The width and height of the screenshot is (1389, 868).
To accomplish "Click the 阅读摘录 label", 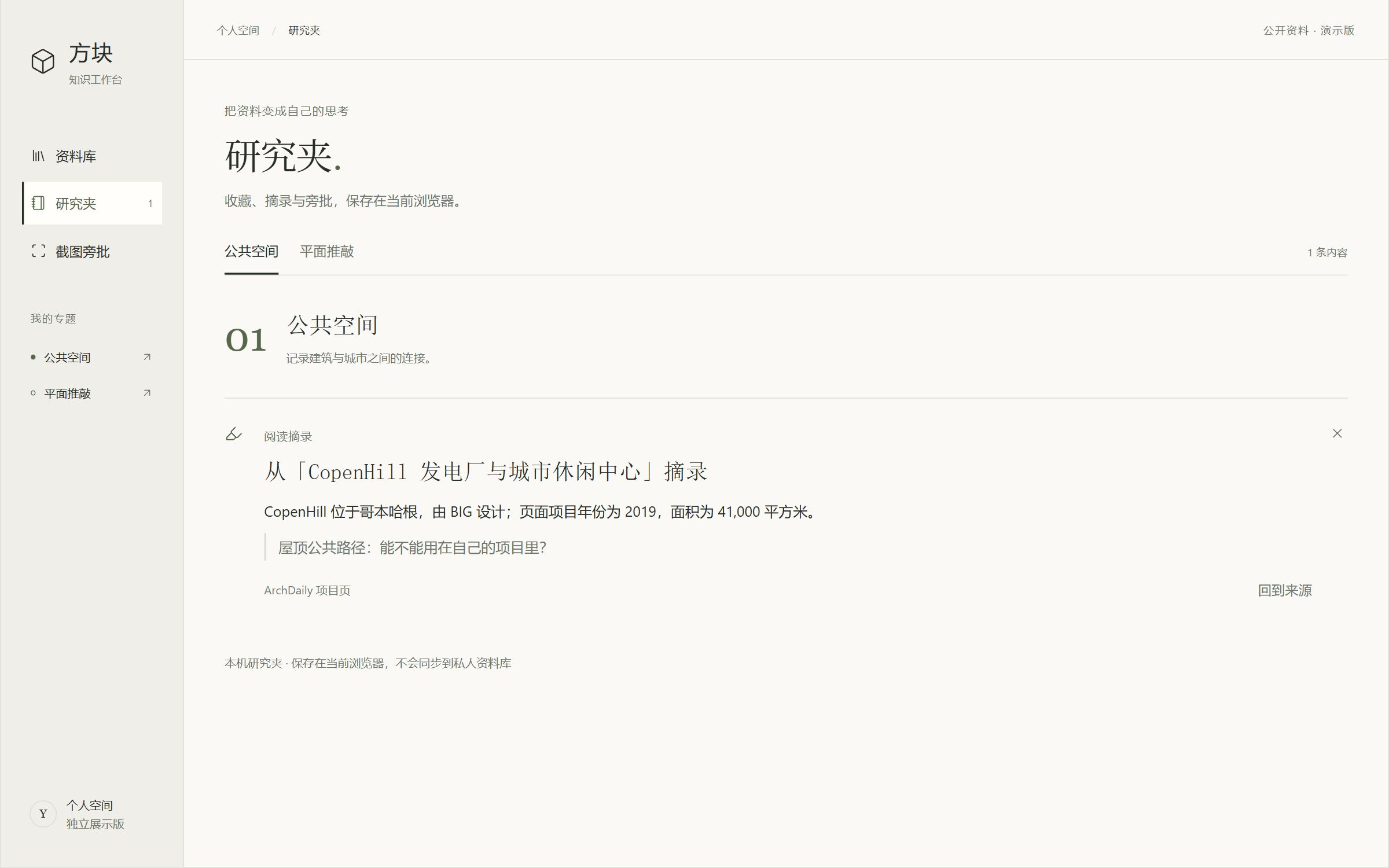I will point(288,436).
